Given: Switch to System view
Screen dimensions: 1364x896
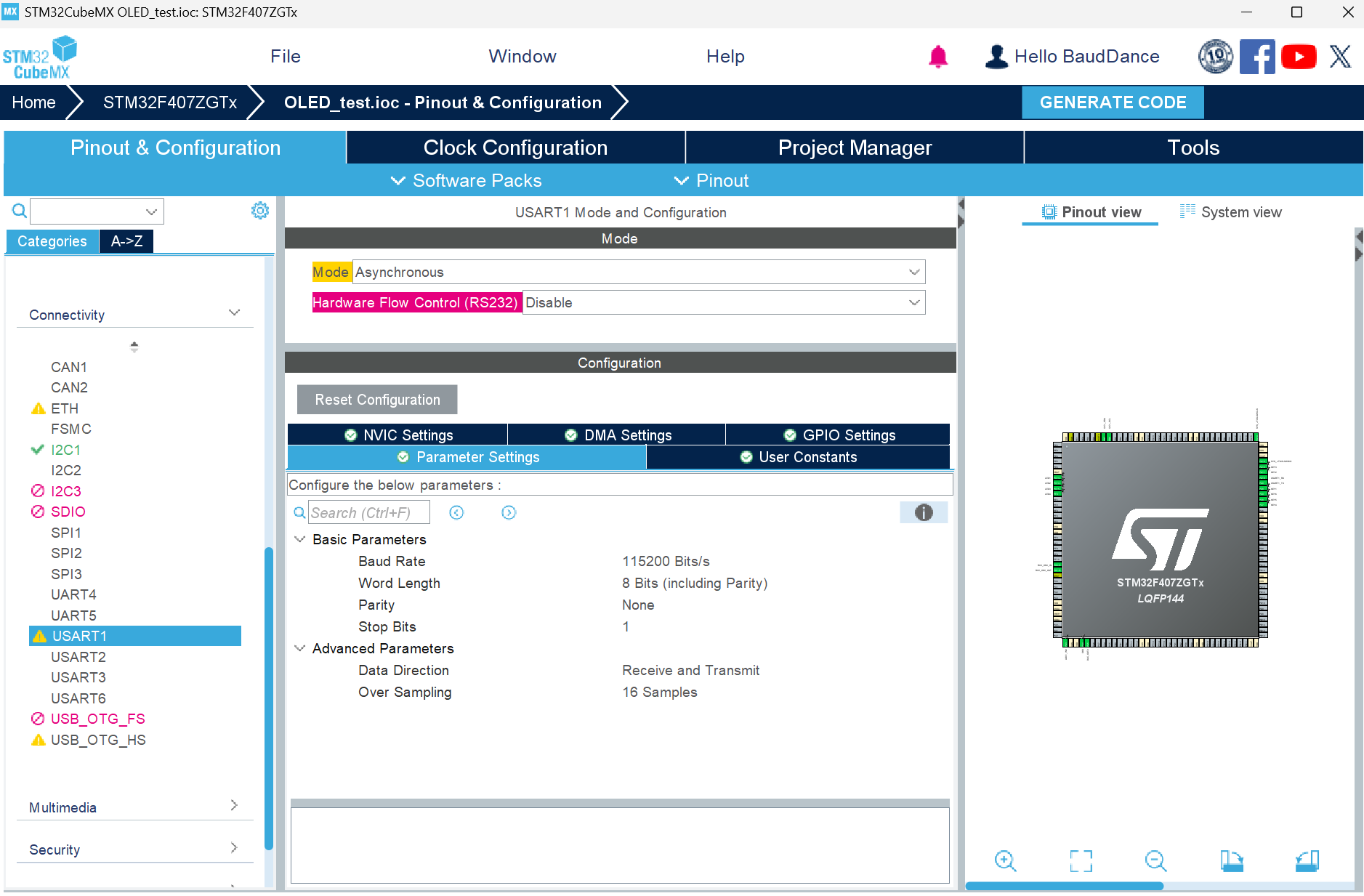Looking at the screenshot, I should [x=1231, y=212].
